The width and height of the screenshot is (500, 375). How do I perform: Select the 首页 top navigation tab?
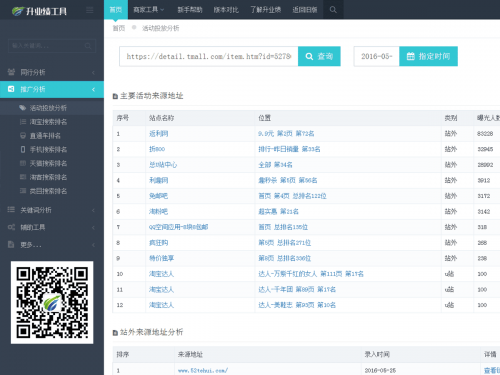(116, 10)
